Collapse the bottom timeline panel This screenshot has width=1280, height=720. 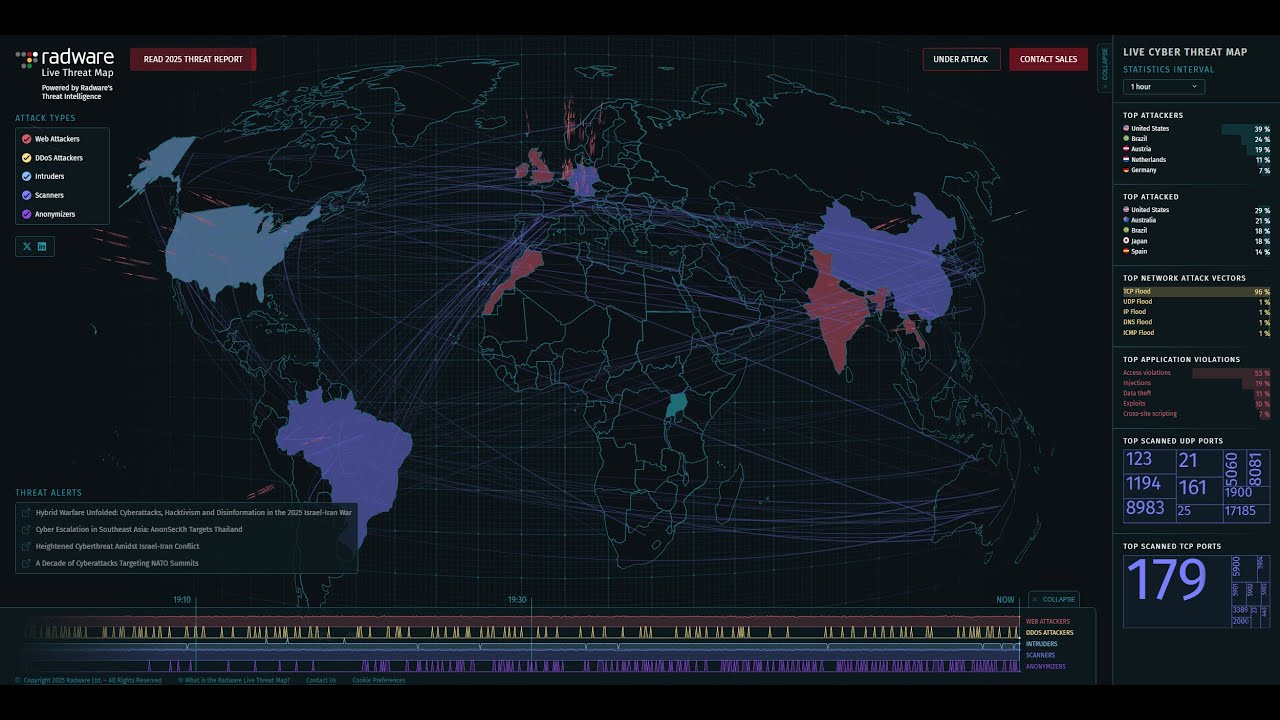click(x=1053, y=600)
